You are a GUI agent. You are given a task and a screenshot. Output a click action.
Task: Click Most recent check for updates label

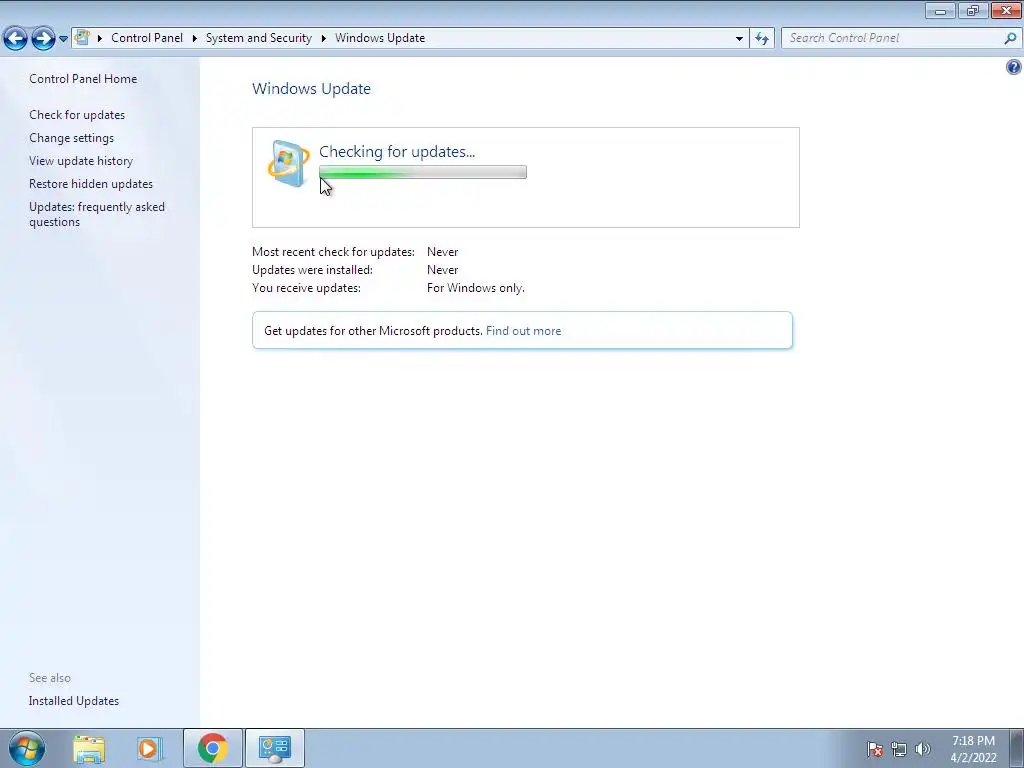pos(333,252)
